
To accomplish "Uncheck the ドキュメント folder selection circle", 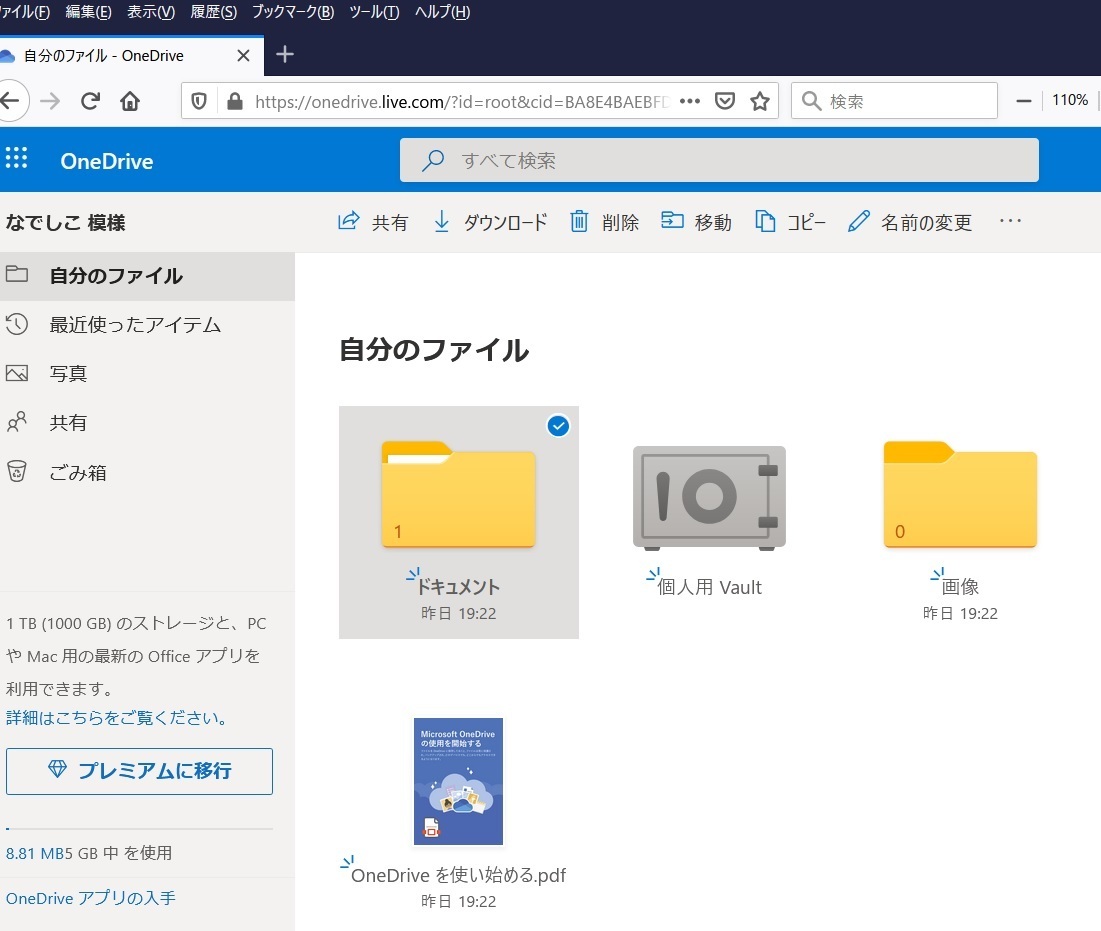I will (558, 427).
